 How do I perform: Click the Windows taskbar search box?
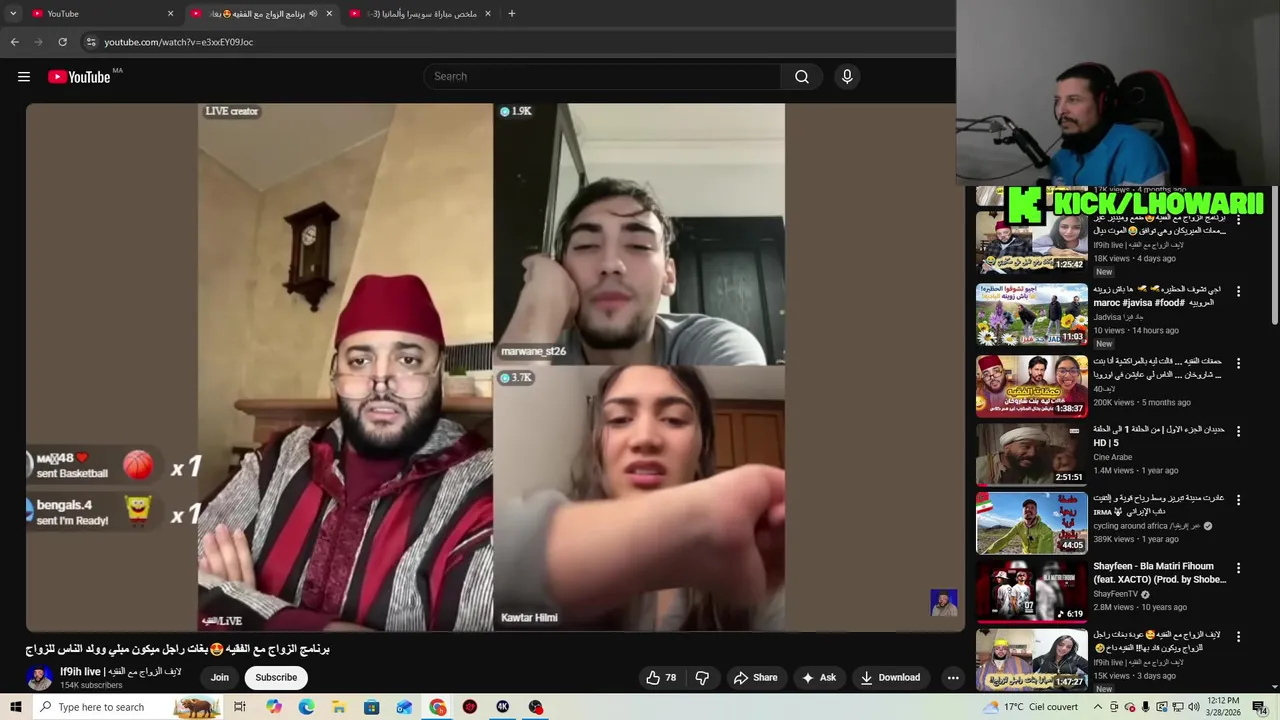[128, 707]
